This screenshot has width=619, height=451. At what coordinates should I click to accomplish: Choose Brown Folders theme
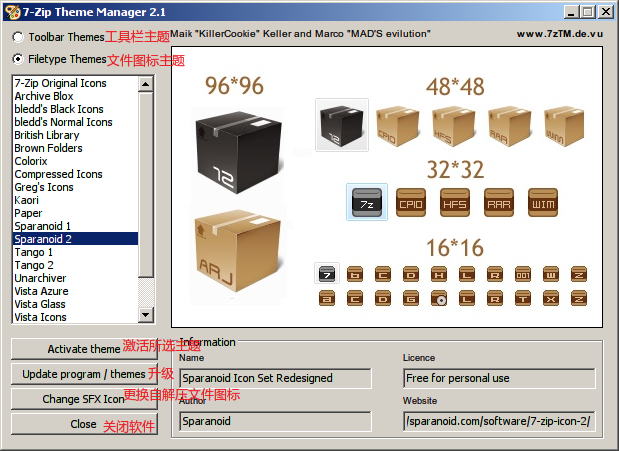pyautogui.click(x=76, y=148)
